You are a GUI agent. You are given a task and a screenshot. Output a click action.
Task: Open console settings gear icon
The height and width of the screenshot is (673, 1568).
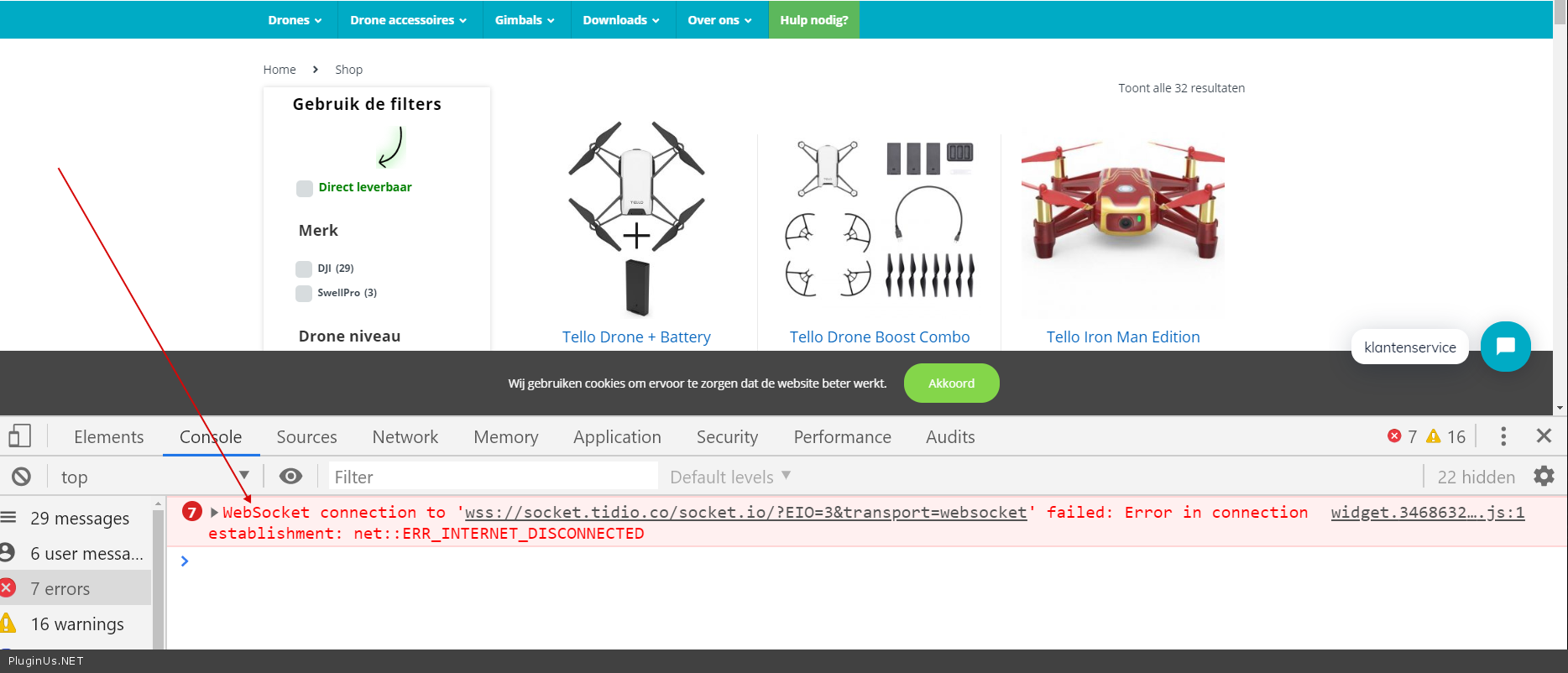(x=1544, y=477)
